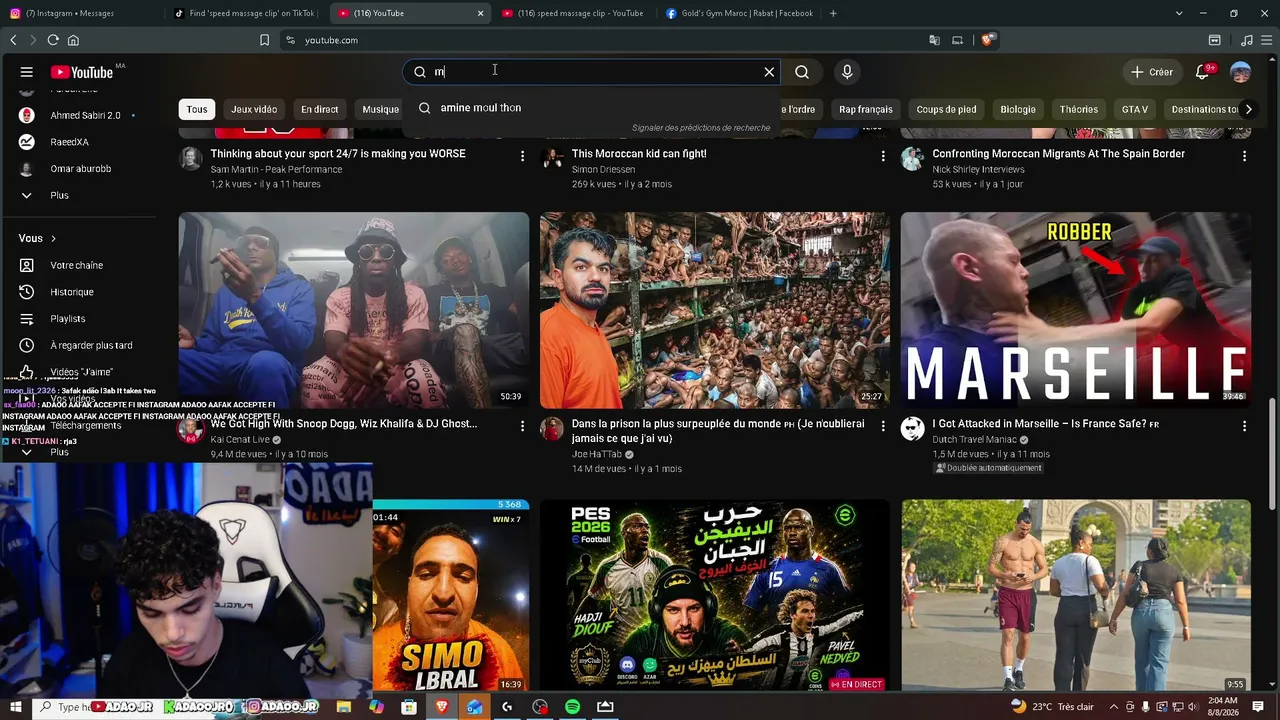Select the Tous filter chip

point(197,109)
